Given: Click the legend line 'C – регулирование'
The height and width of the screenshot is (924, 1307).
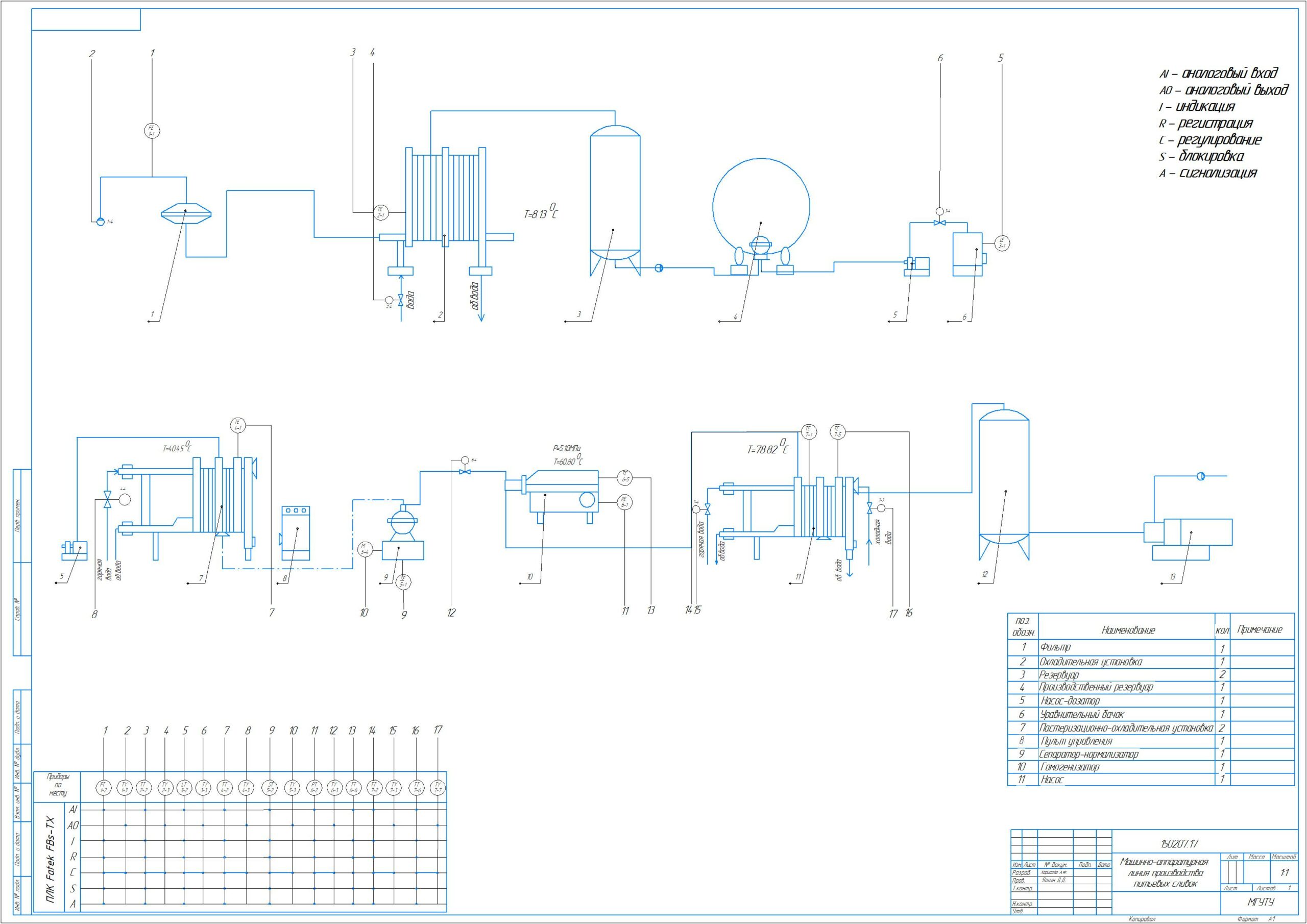Looking at the screenshot, I should pos(1210,139).
